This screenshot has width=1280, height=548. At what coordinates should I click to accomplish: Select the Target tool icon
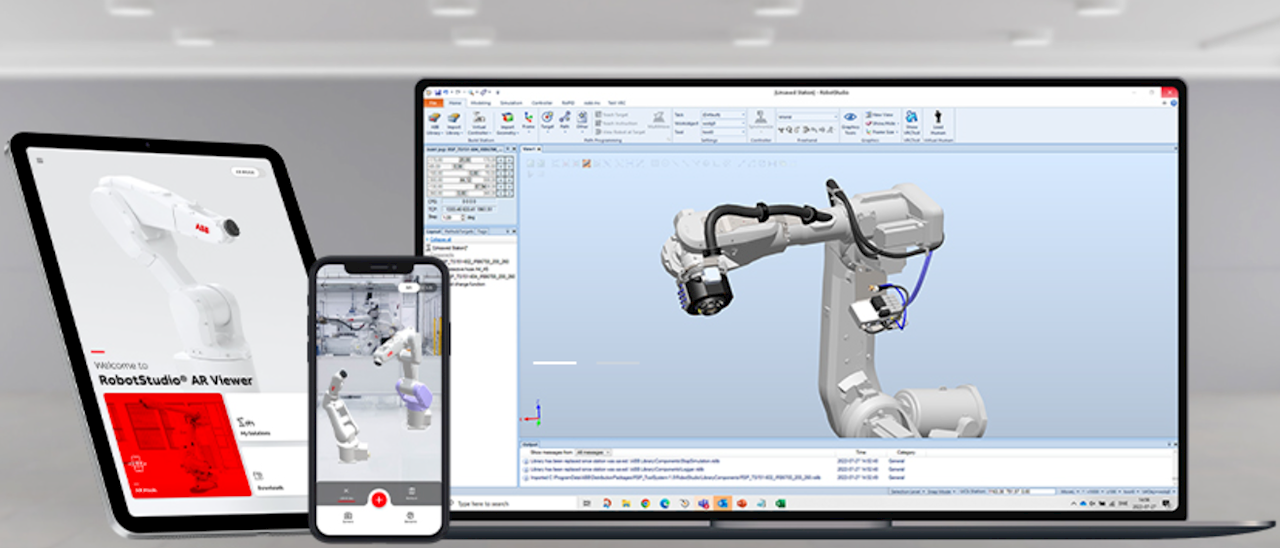tap(547, 120)
